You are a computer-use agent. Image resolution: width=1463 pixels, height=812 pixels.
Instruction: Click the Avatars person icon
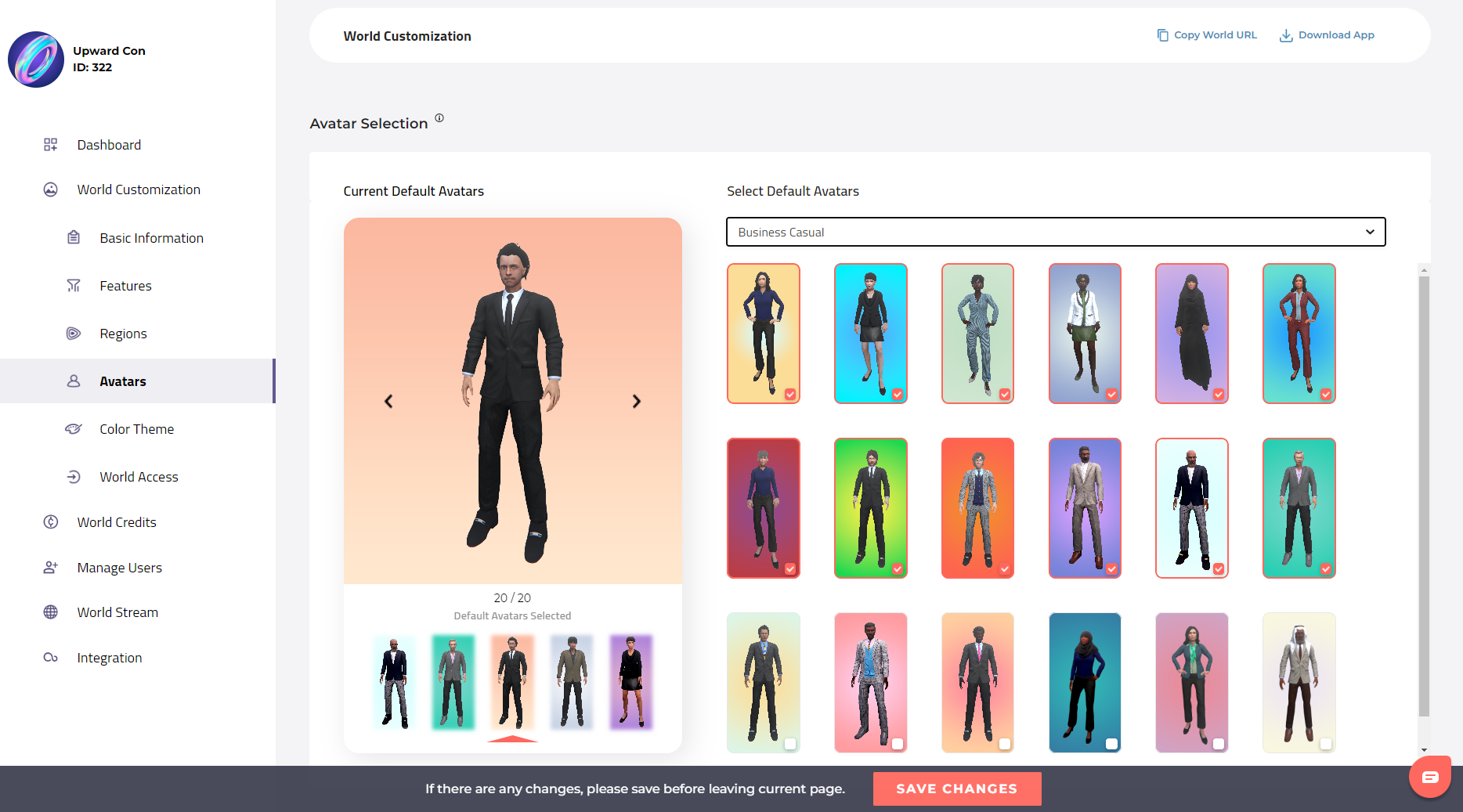(74, 381)
